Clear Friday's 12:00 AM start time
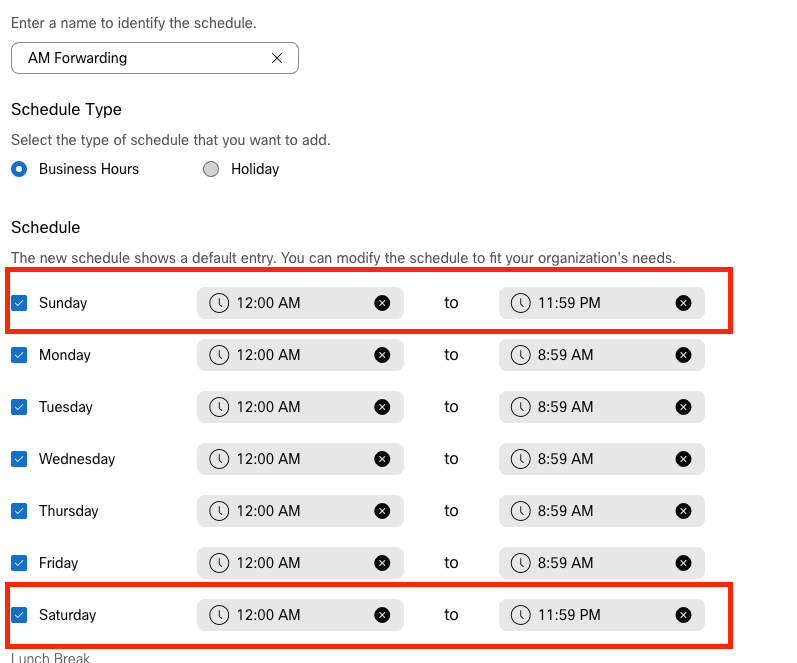 click(x=382, y=563)
